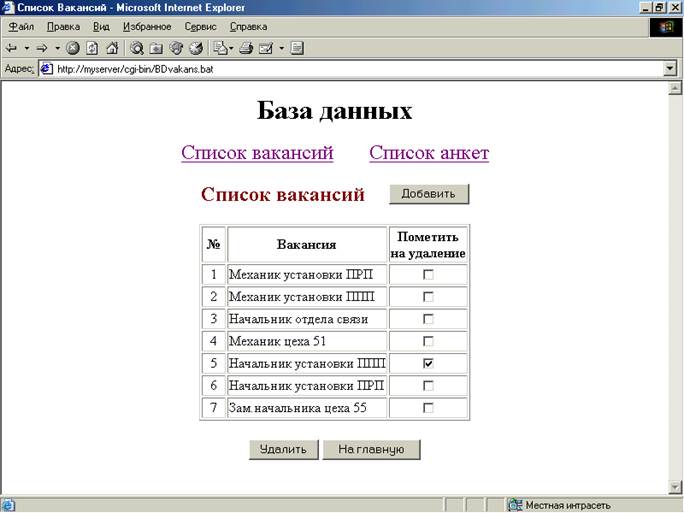
Task: Click the Windows logo throbber icon
Action: coord(666,27)
